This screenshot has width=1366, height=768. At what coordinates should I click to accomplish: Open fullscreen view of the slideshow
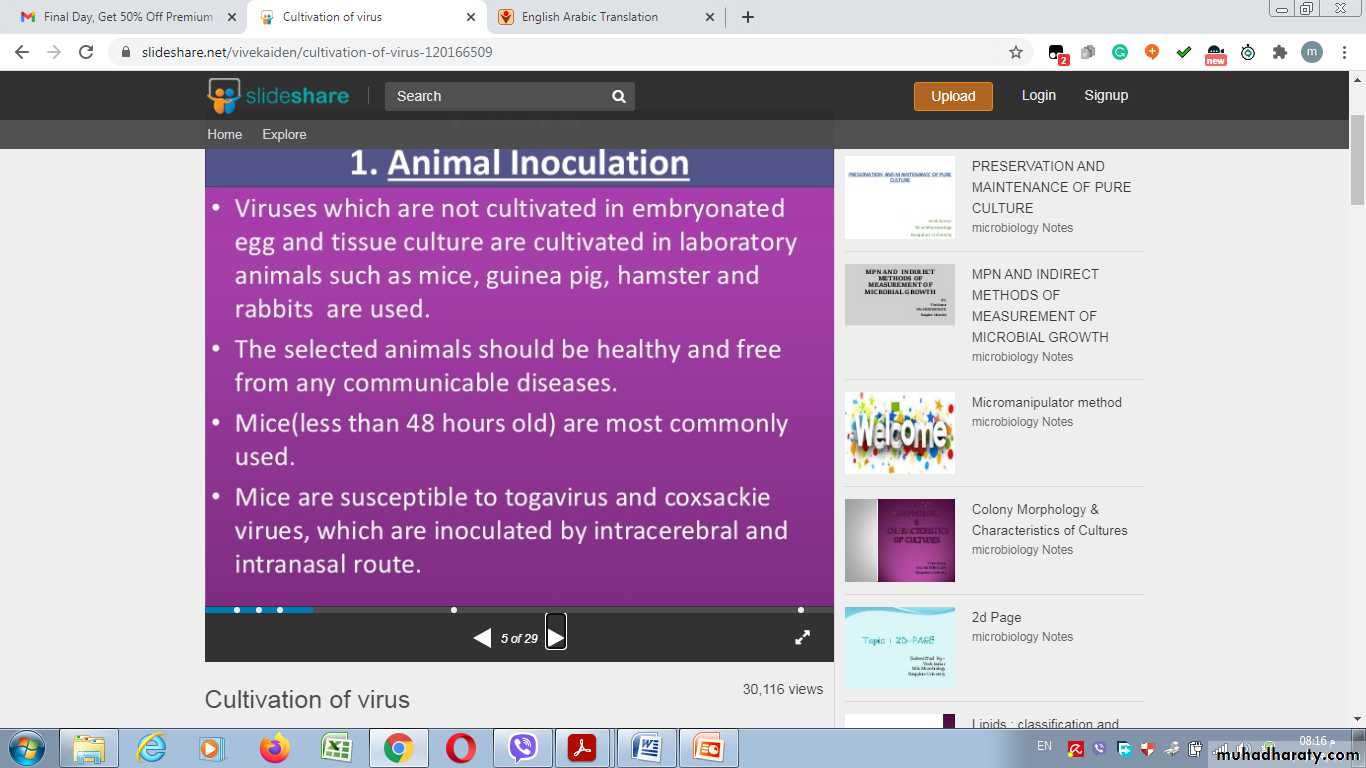point(802,637)
